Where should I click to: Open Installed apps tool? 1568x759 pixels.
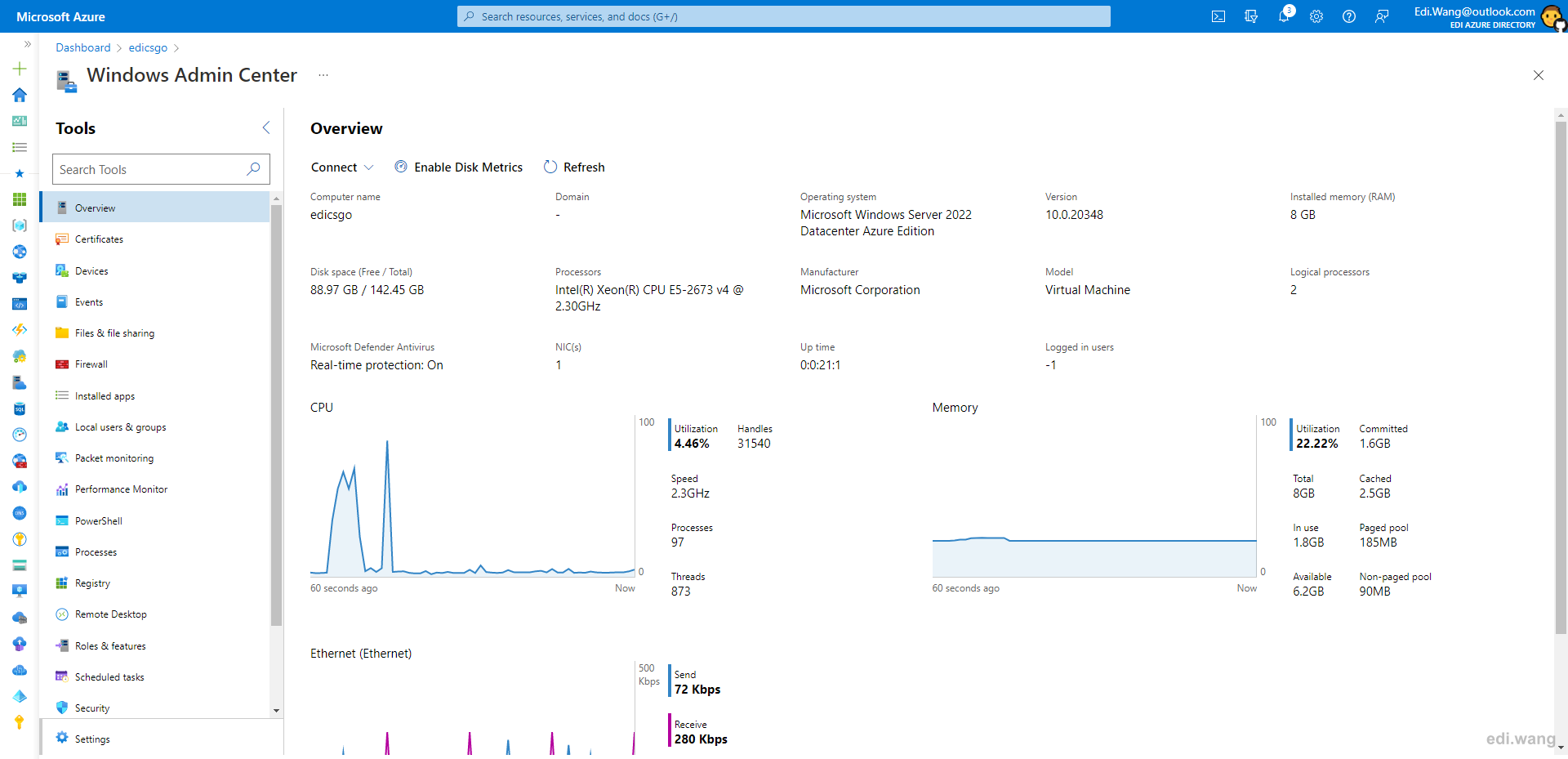point(155,396)
